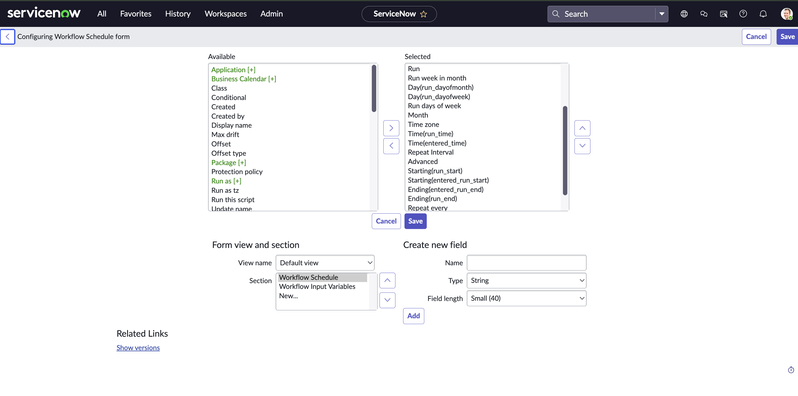
Task: Move section up with the up arrow
Action: 387,280
